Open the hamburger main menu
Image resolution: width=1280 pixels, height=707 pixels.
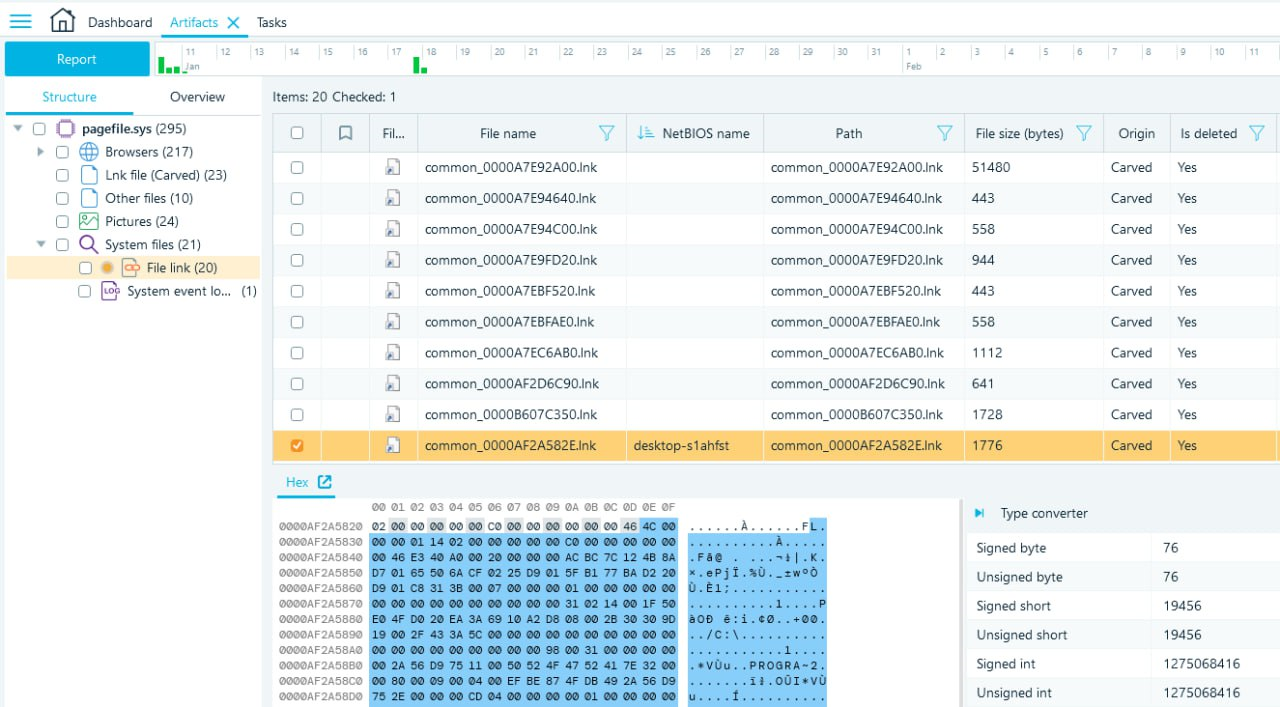click(20, 21)
